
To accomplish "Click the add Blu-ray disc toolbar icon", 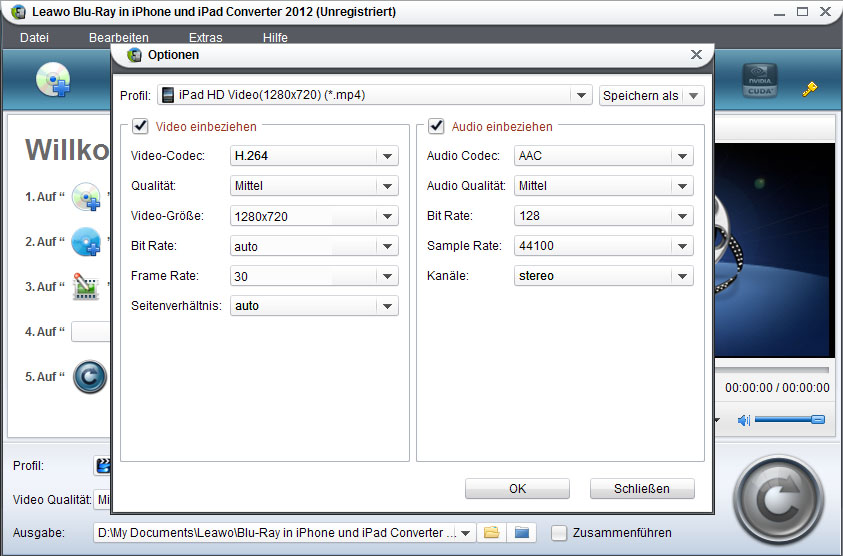I will [53, 80].
